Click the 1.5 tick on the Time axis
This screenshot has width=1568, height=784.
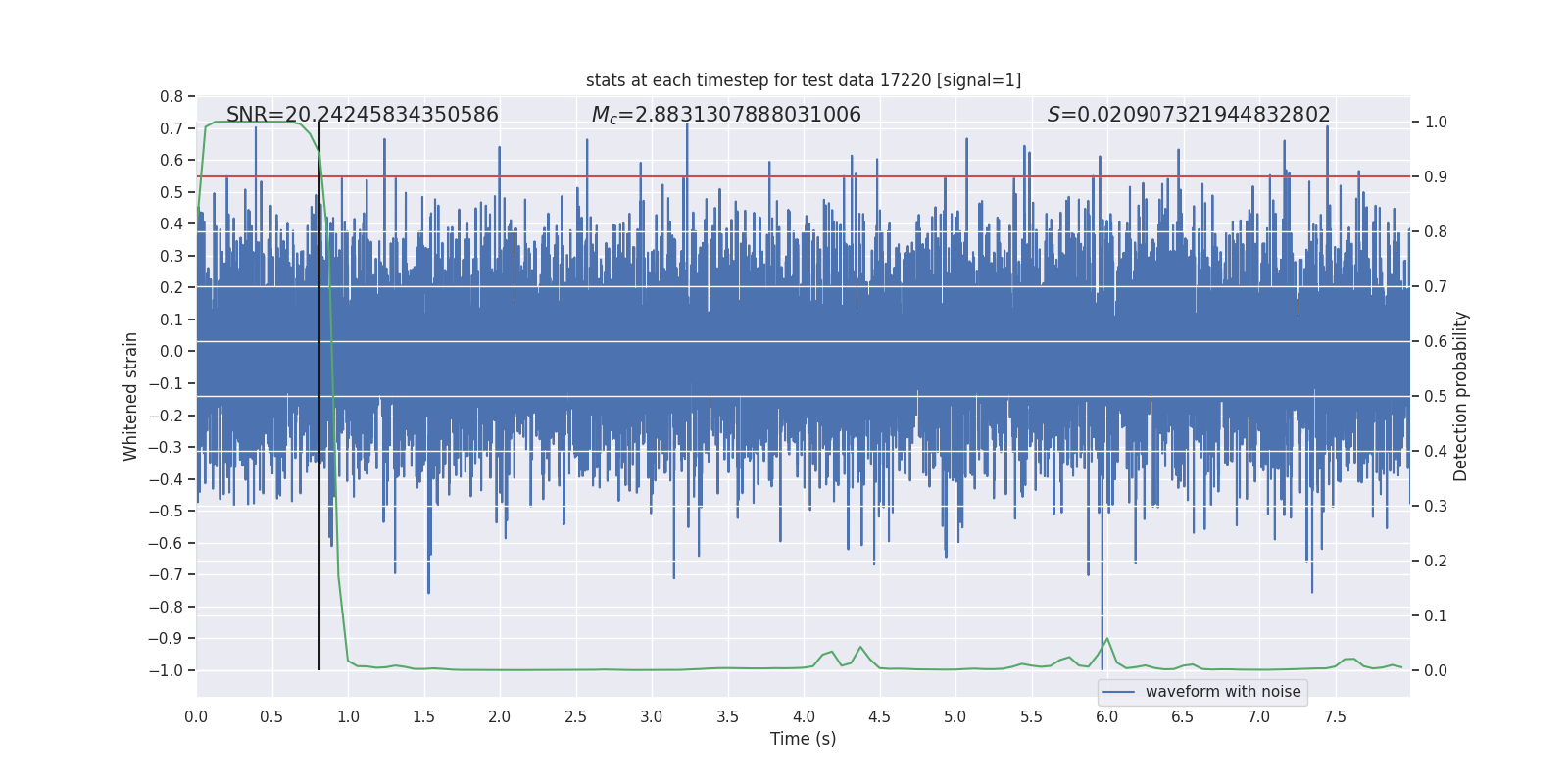click(x=423, y=716)
